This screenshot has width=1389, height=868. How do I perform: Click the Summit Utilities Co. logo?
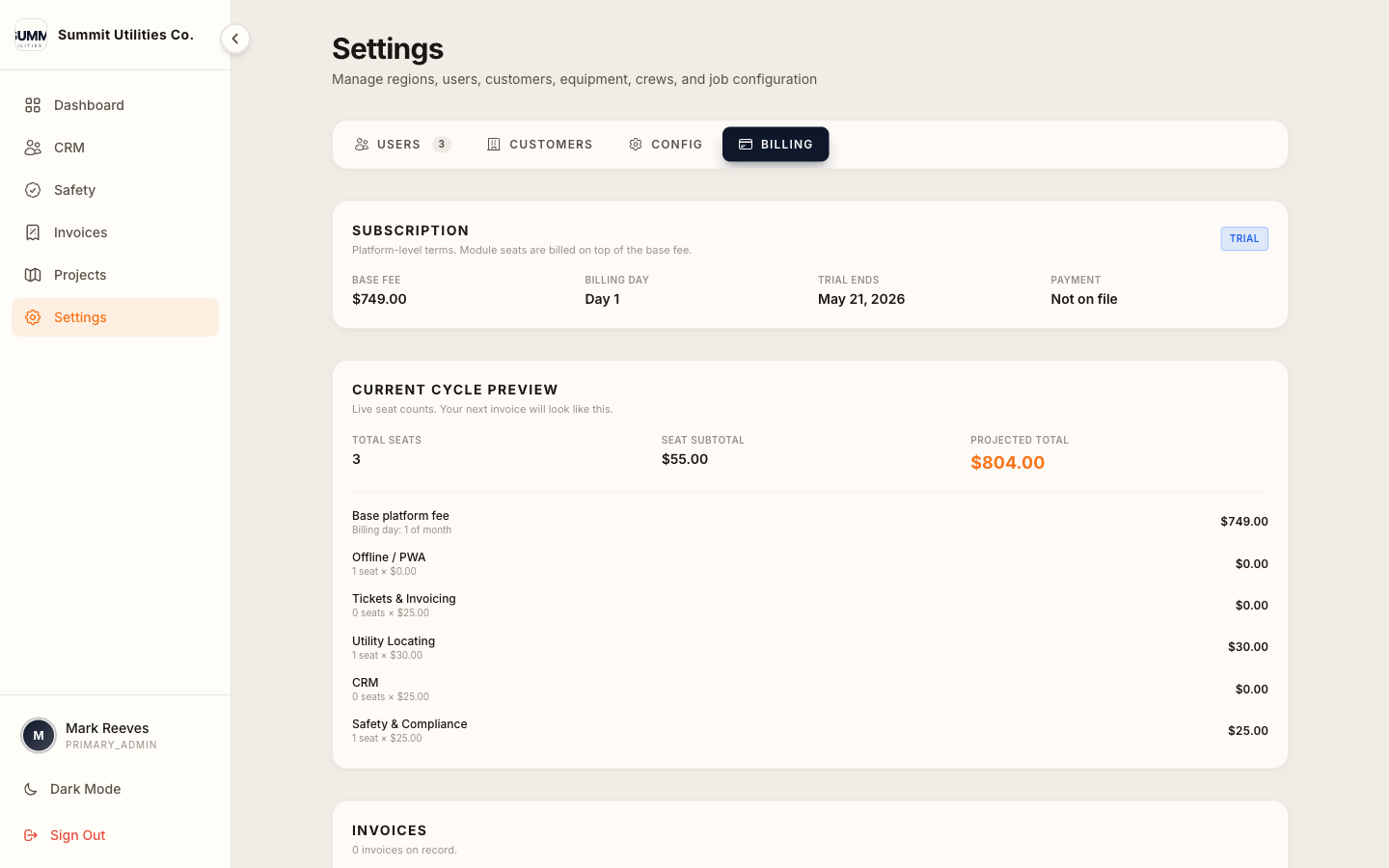point(31,35)
